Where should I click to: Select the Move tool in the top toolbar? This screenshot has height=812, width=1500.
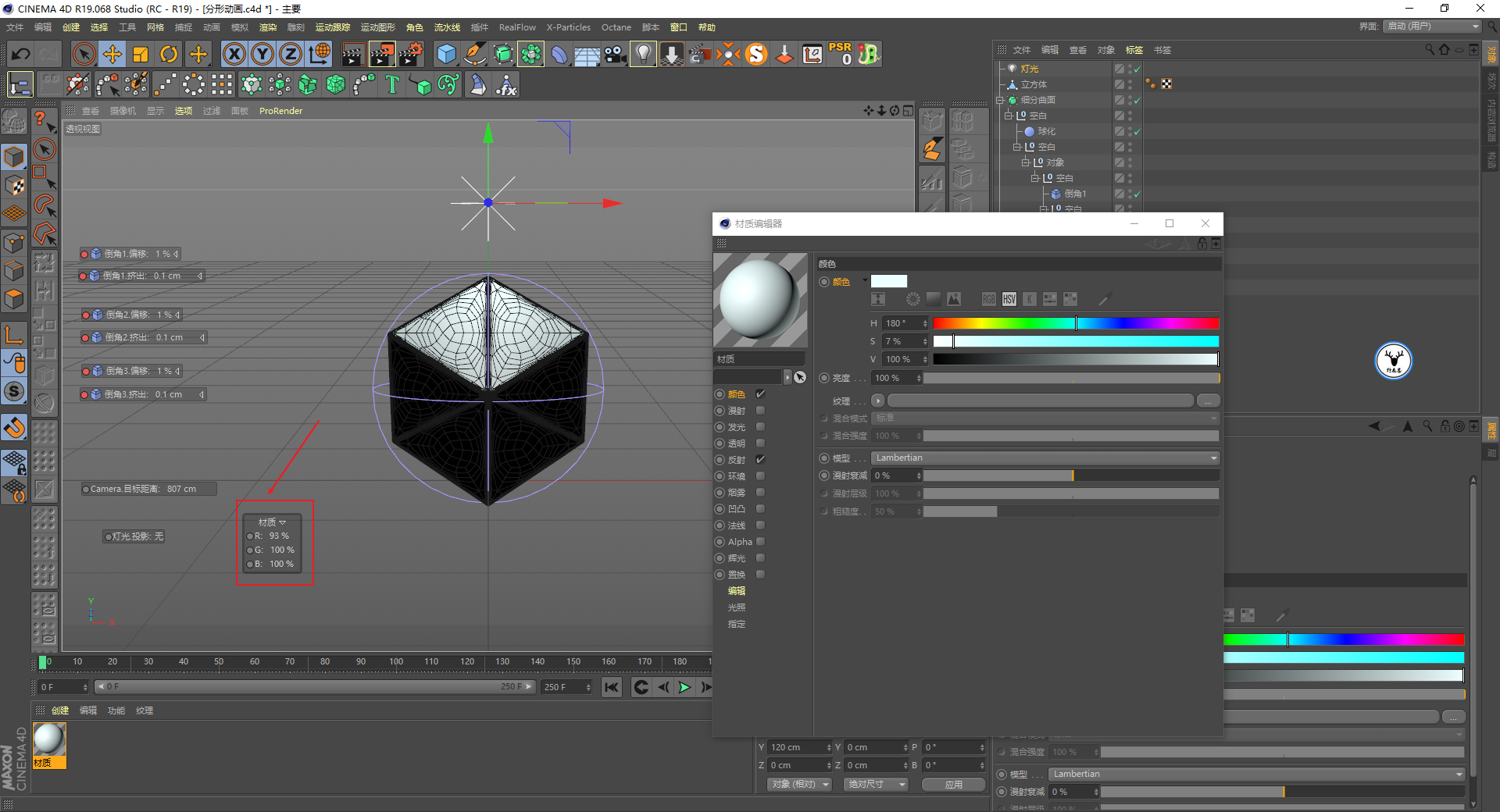click(x=112, y=54)
